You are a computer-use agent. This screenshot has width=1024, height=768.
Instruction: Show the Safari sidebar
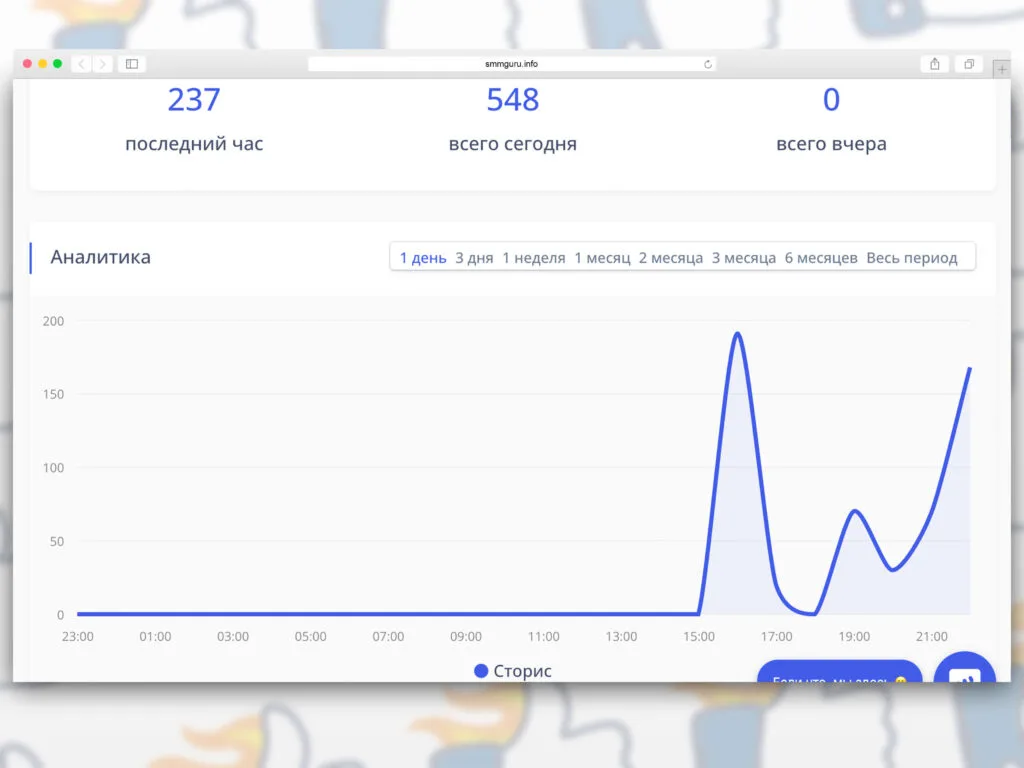(131, 64)
